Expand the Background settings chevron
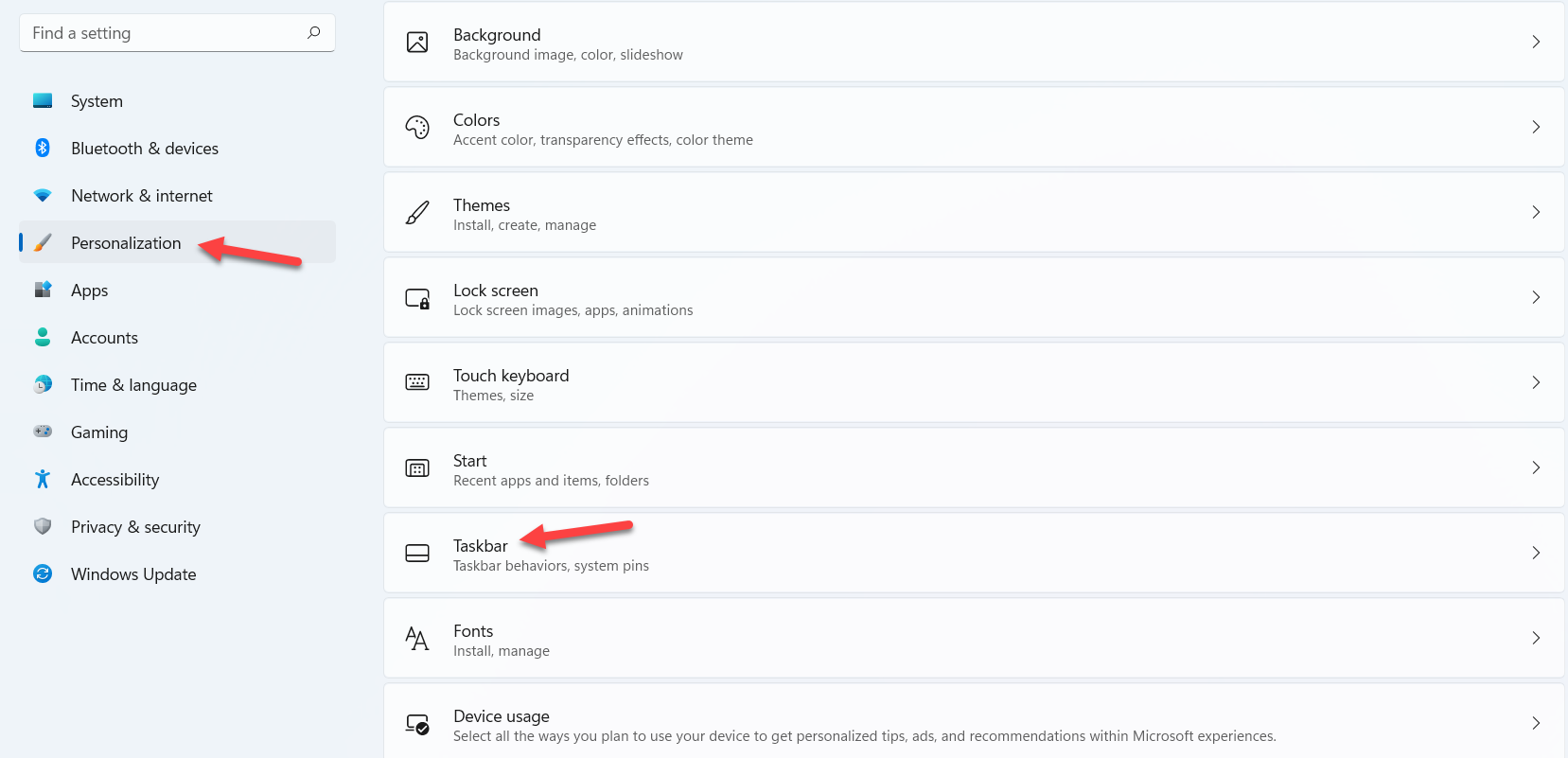Screen dimensions: 1568x758 click(x=1535, y=42)
